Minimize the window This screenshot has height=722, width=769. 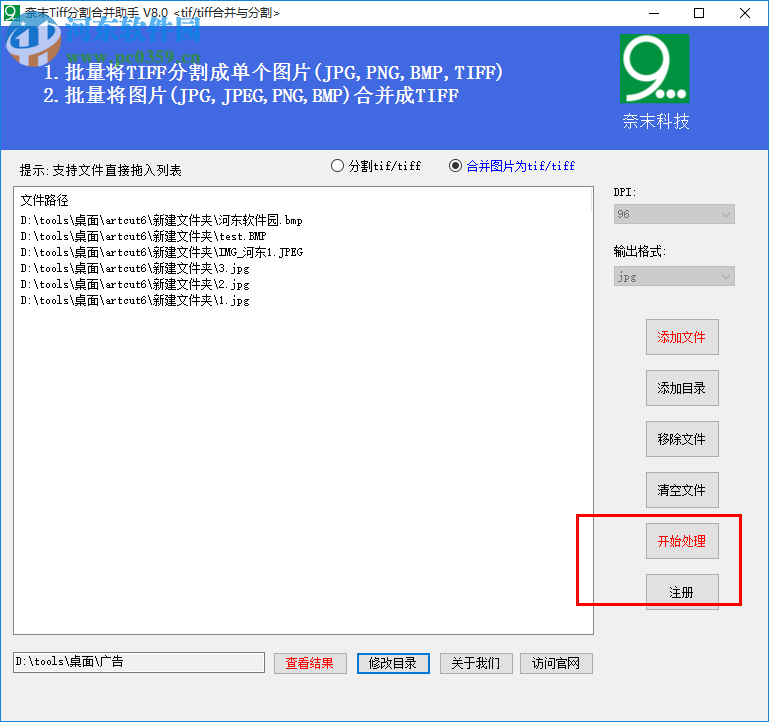point(654,13)
